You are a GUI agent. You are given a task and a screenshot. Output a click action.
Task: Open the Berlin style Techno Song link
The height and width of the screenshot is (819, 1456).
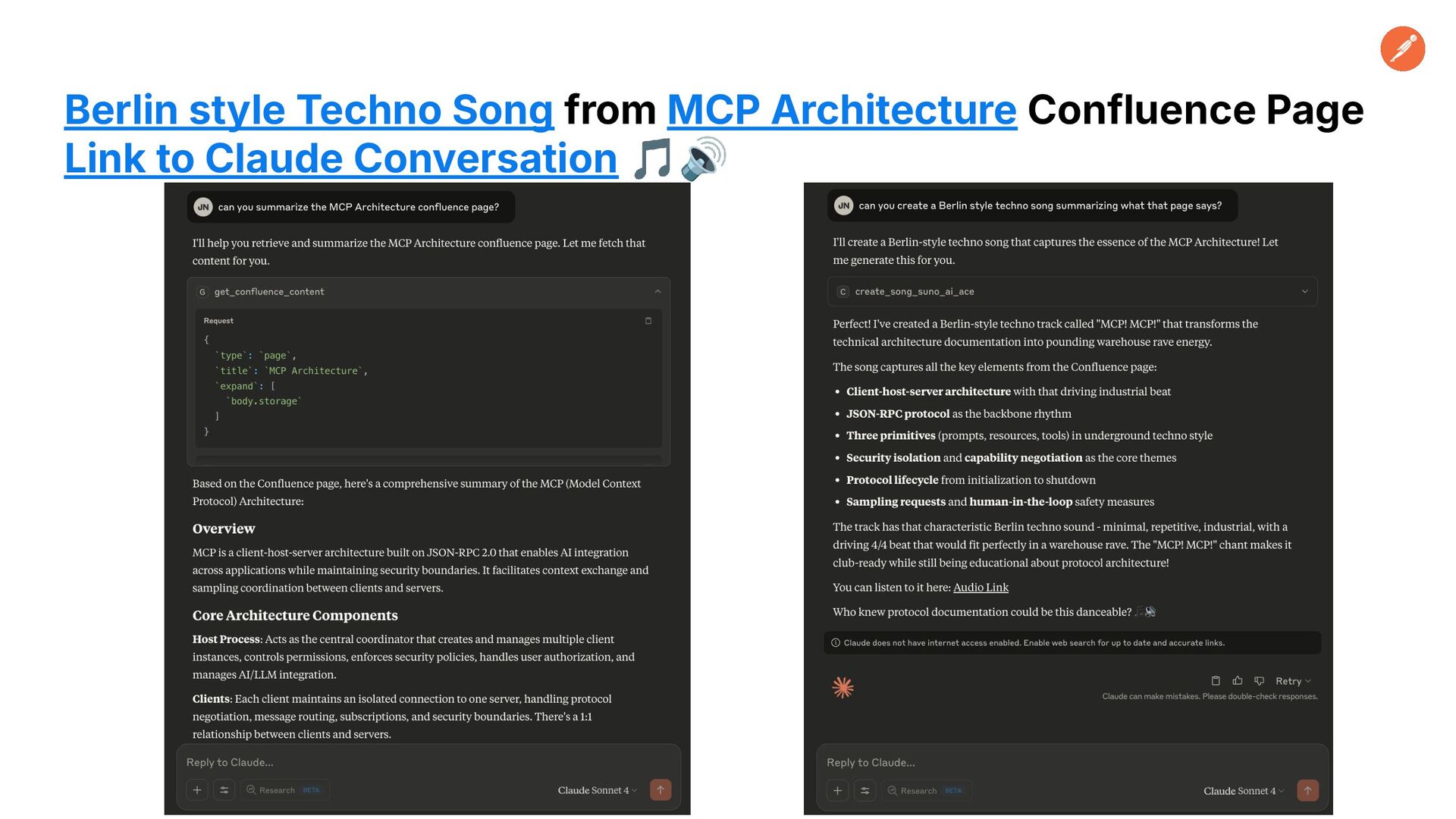[x=309, y=110]
